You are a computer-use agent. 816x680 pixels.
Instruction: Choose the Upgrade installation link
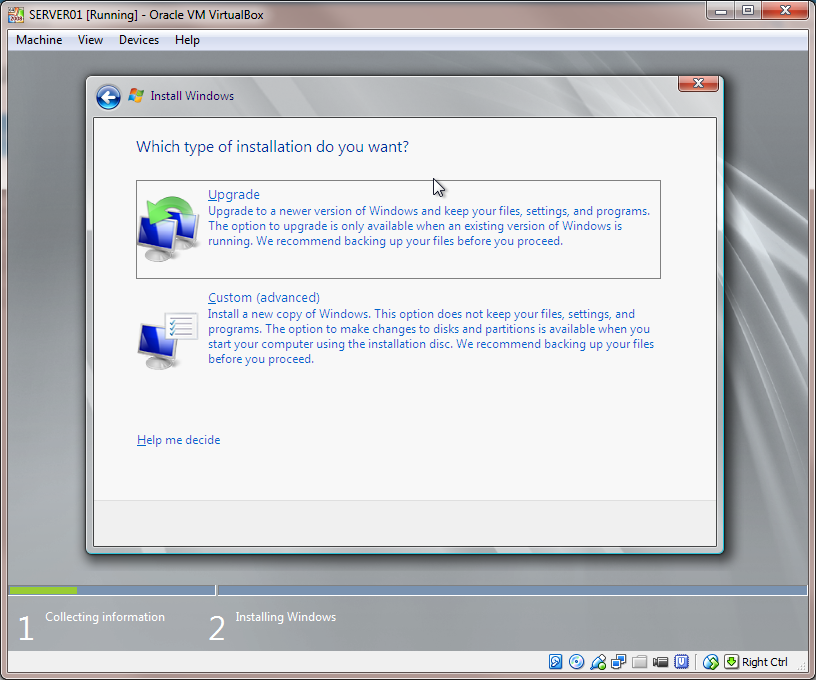(234, 195)
